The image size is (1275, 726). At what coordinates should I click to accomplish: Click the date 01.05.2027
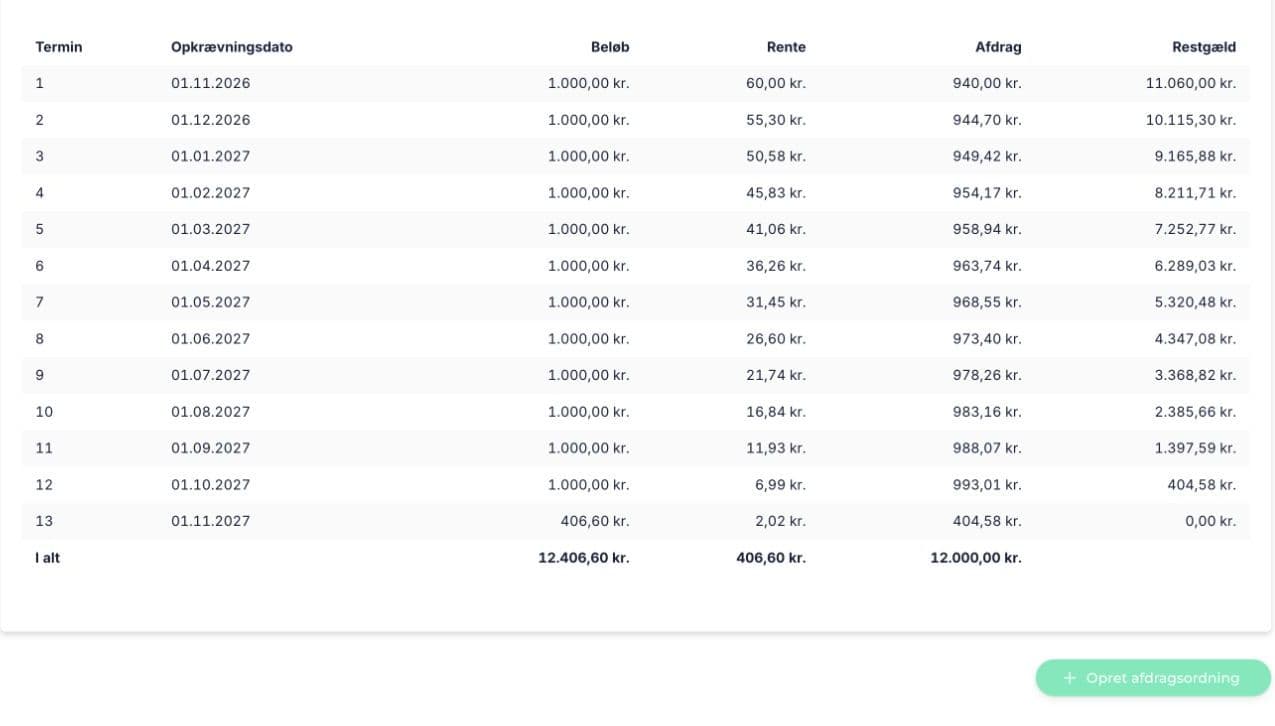pyautogui.click(x=211, y=302)
